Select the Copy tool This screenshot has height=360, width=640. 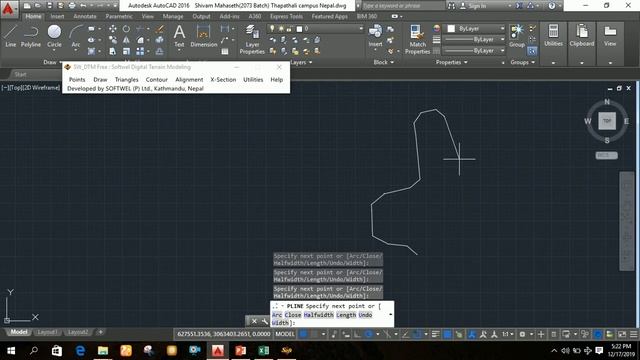click(x=113, y=40)
